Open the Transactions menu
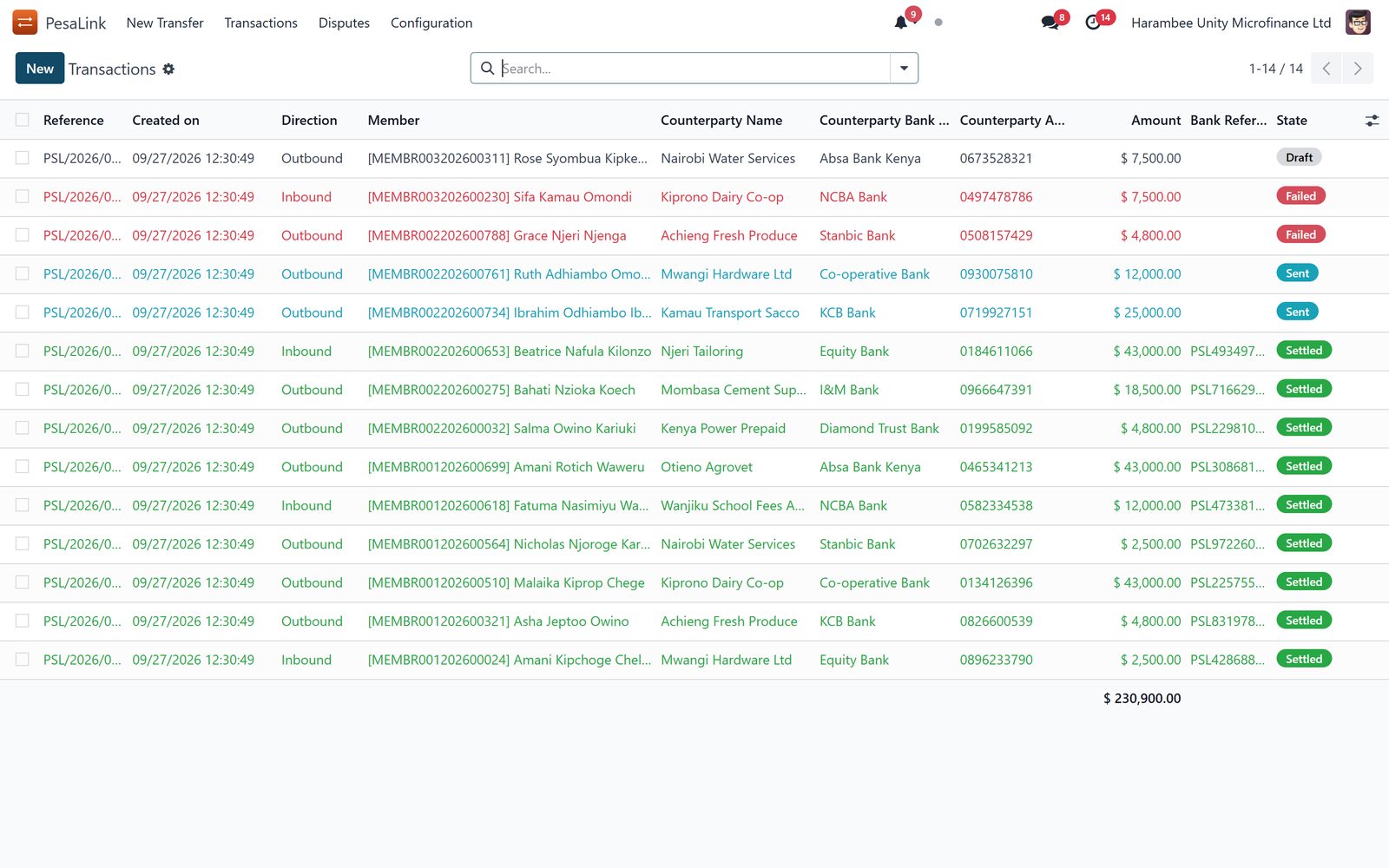This screenshot has width=1389, height=868. click(x=260, y=23)
